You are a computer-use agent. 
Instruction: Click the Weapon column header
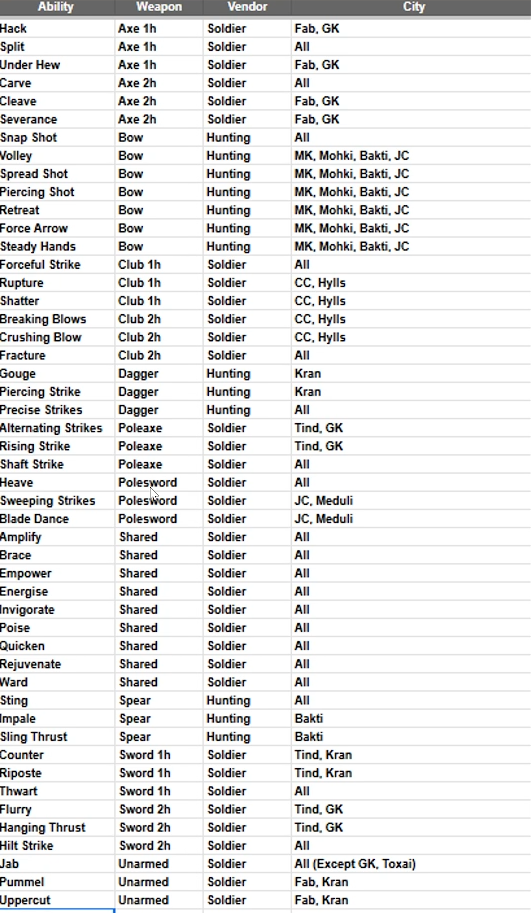point(159,7)
